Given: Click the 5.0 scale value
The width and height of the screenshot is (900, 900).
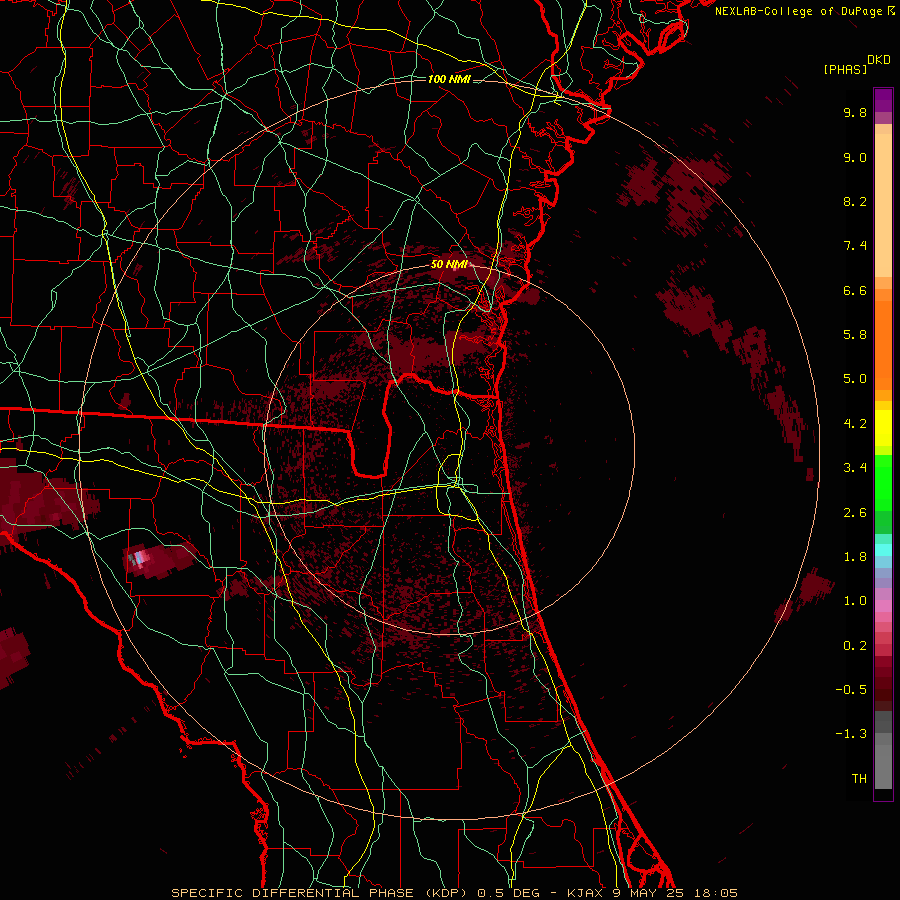Looking at the screenshot, I should pyautogui.click(x=855, y=379).
